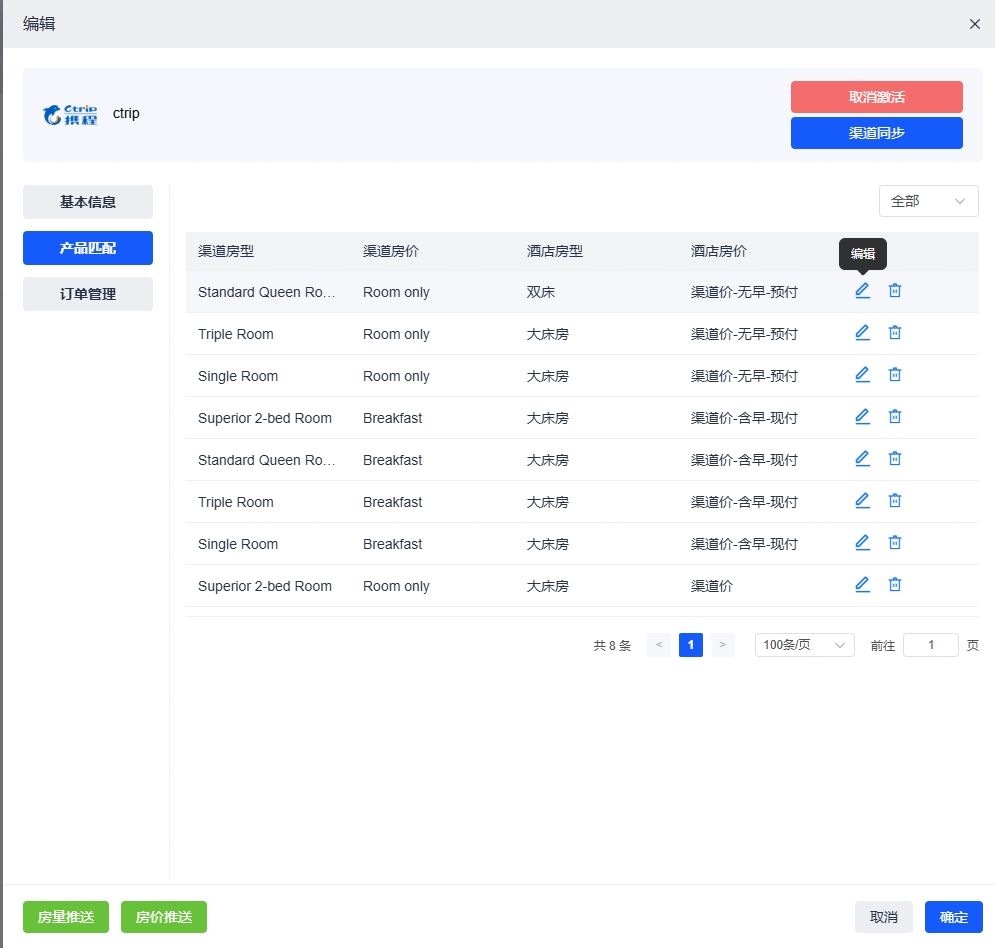995x948 pixels.
Task: Delete the Triple Room, Room only mapping
Action: point(895,333)
